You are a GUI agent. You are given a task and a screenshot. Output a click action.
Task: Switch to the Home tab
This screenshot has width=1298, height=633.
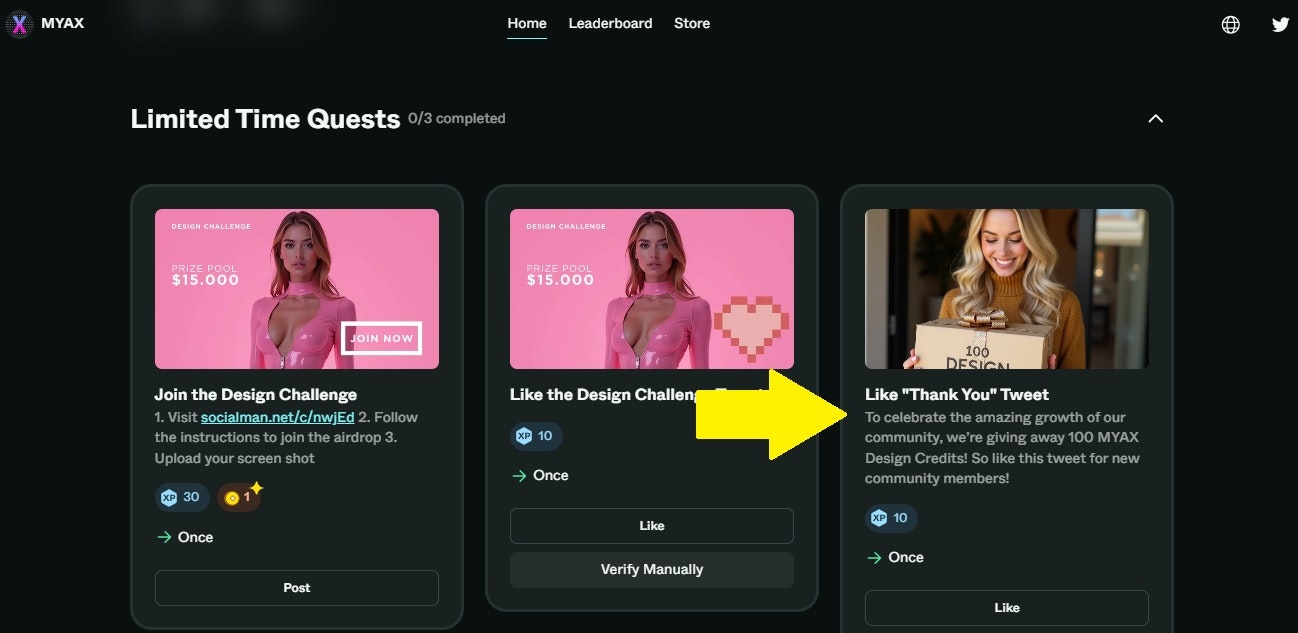click(x=527, y=23)
